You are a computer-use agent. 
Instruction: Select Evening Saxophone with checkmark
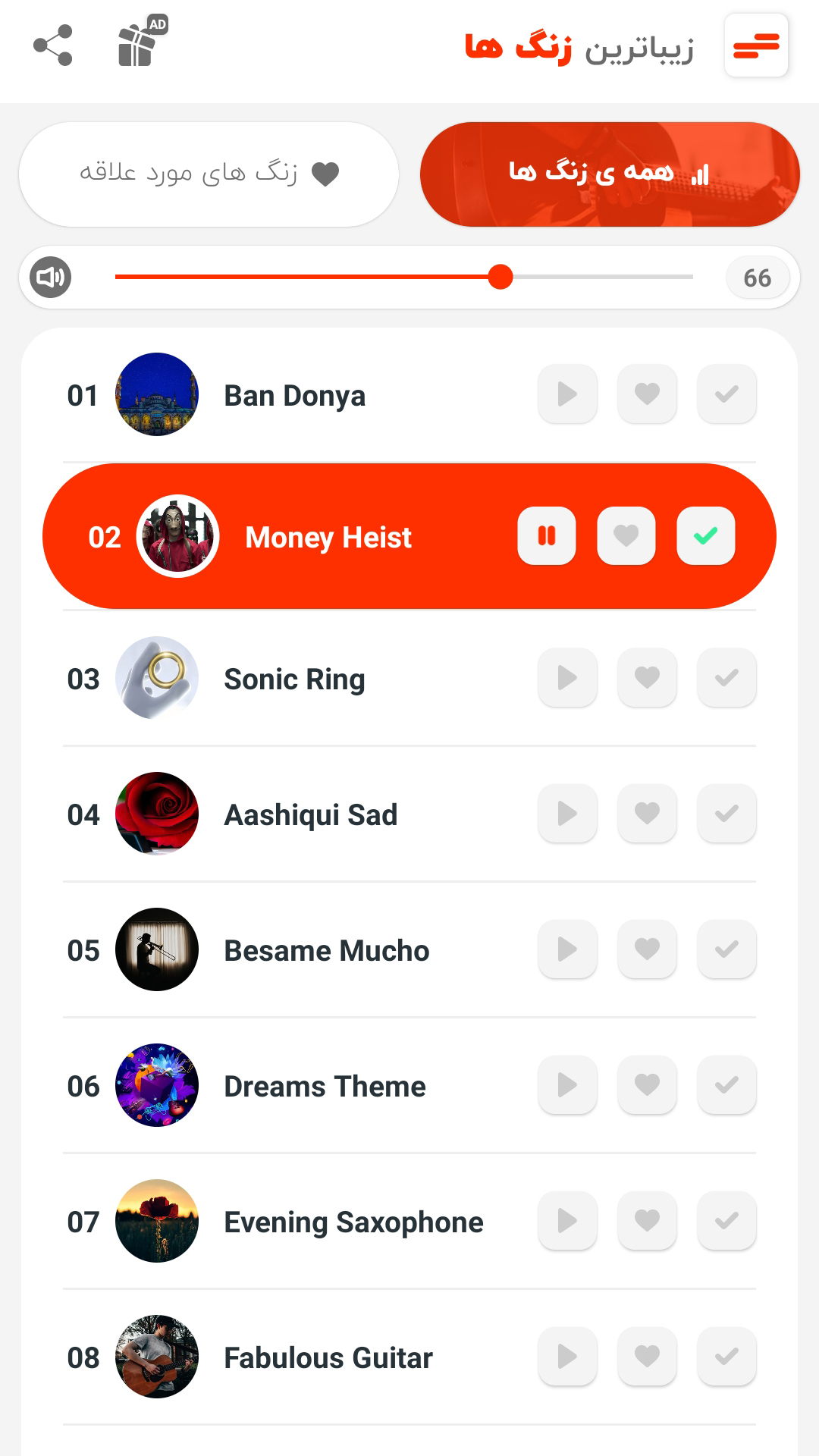tap(726, 1221)
